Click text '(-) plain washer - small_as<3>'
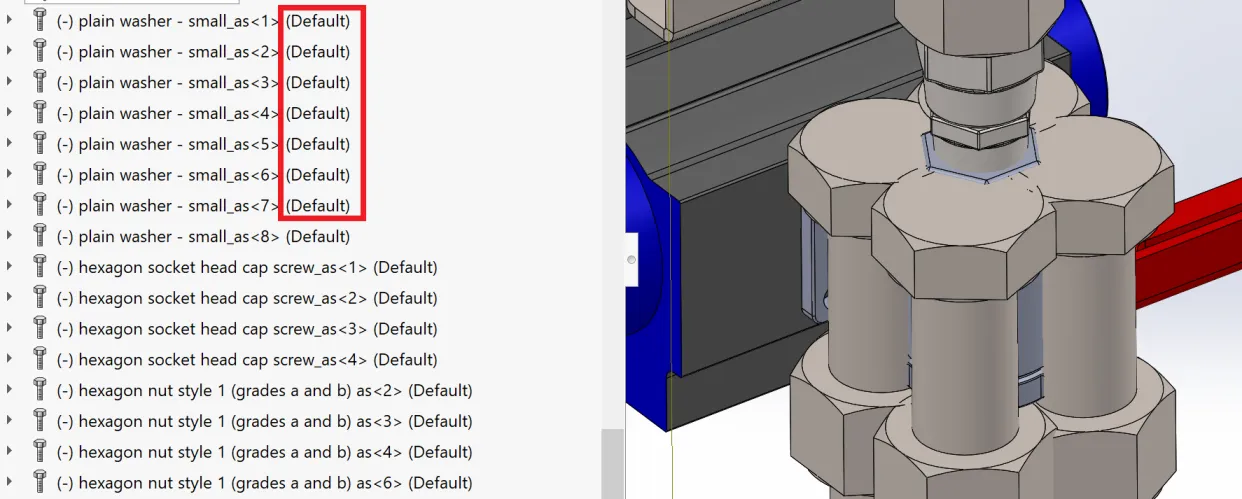 coord(169,82)
